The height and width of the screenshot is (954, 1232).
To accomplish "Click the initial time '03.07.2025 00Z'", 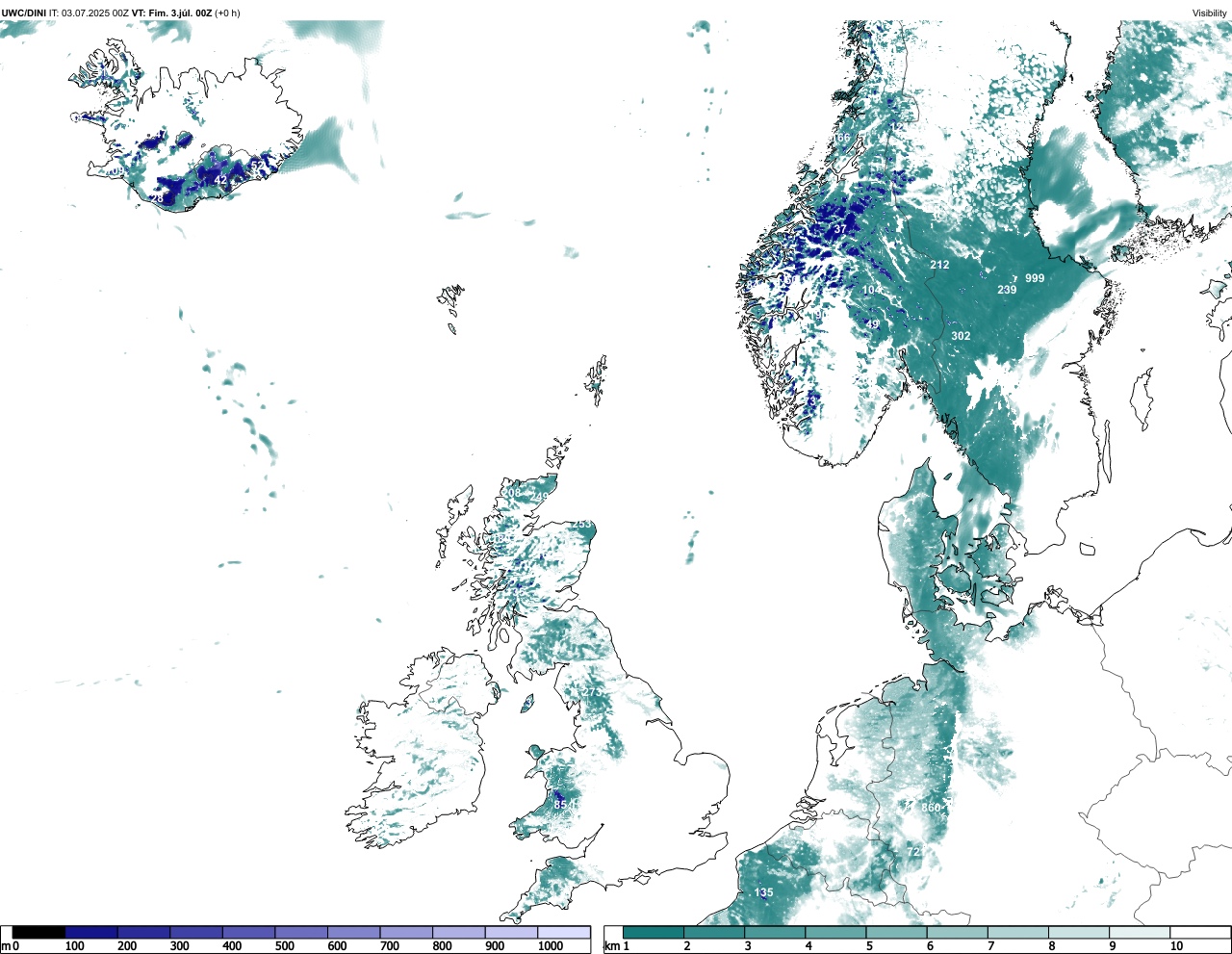I will coord(96,13).
